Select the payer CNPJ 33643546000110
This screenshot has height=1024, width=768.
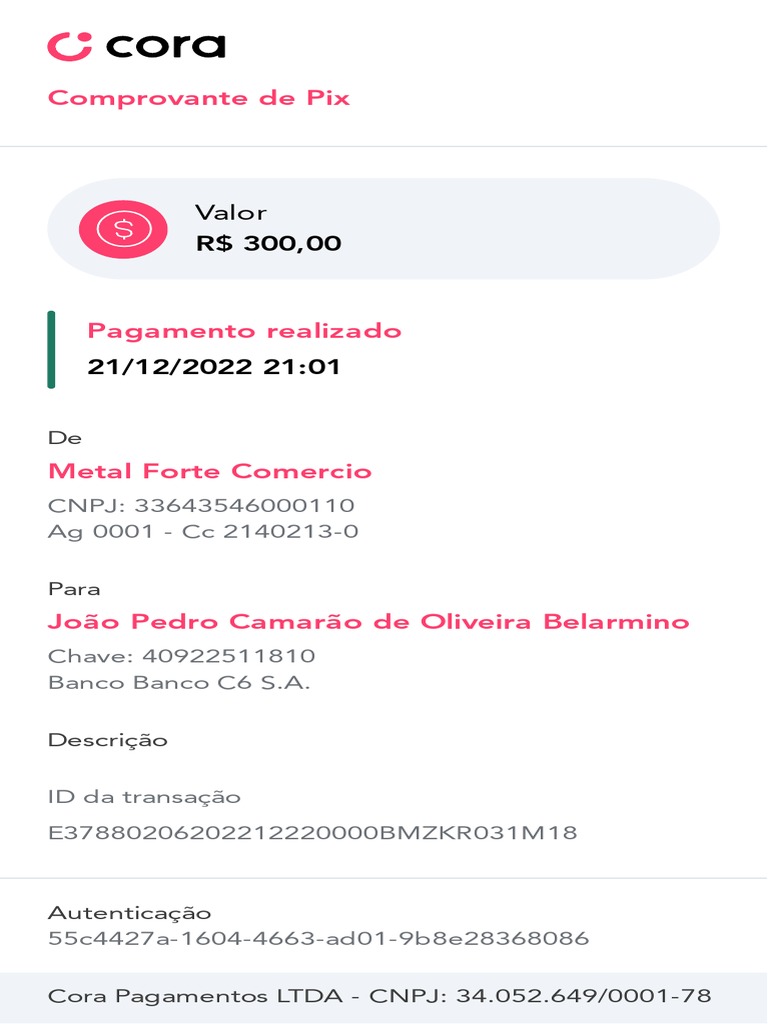[201, 505]
